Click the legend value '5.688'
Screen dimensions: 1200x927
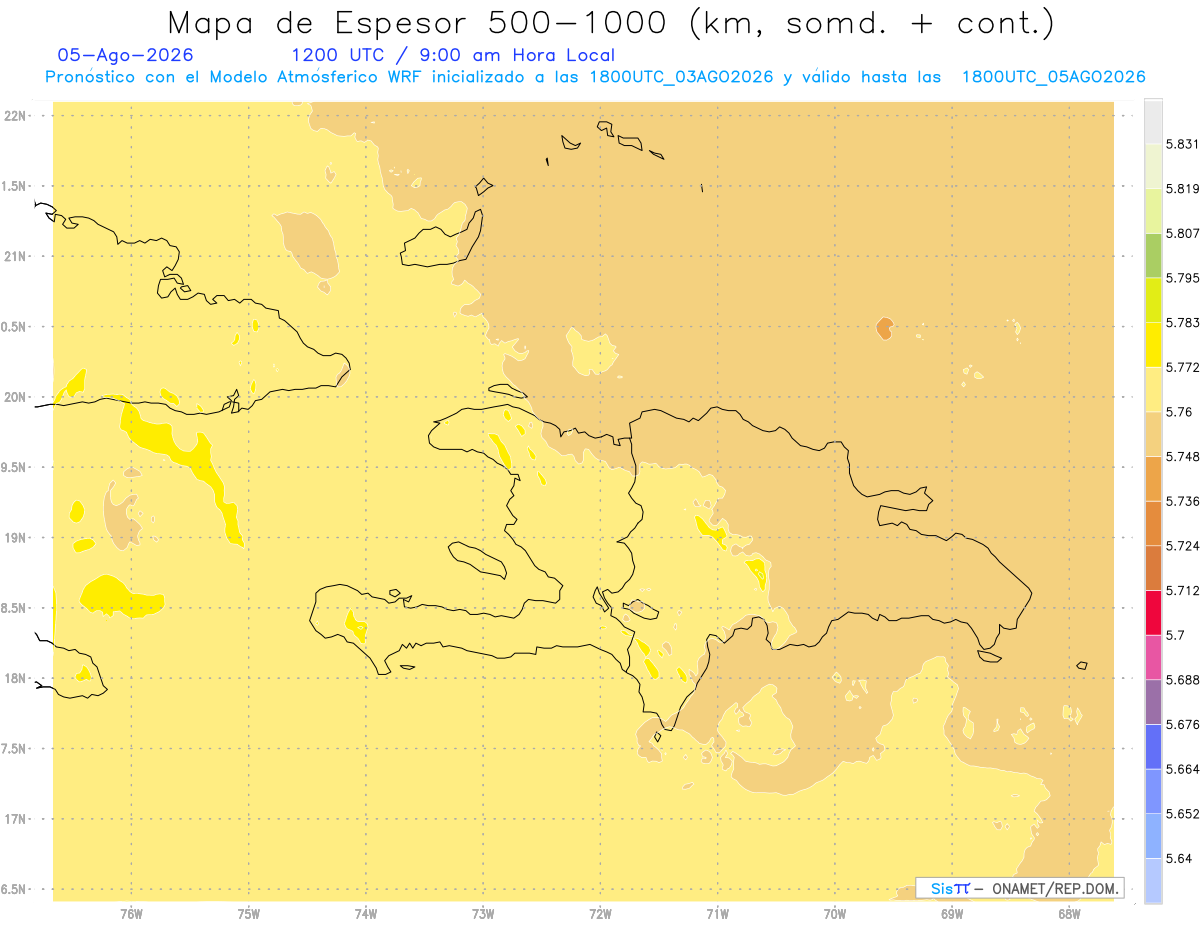coord(1182,680)
